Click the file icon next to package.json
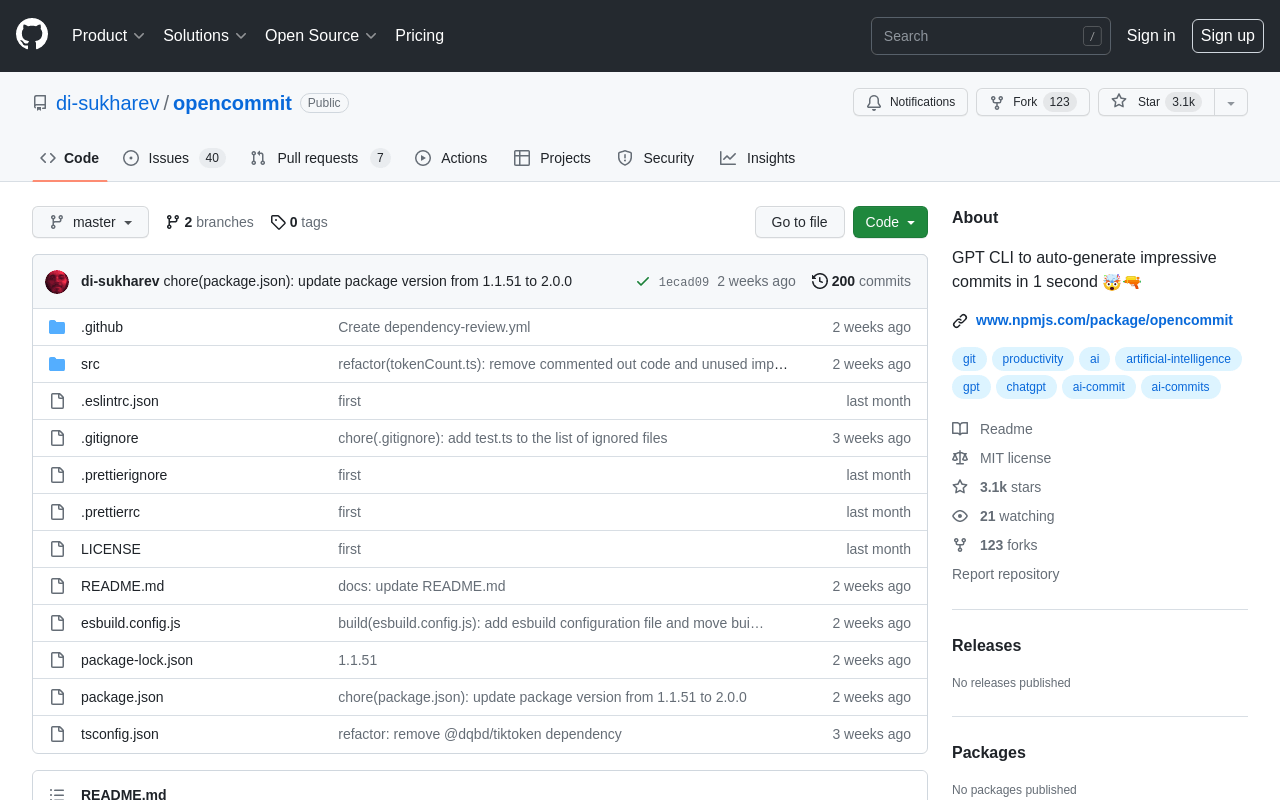This screenshot has width=1280, height=800. [57, 697]
